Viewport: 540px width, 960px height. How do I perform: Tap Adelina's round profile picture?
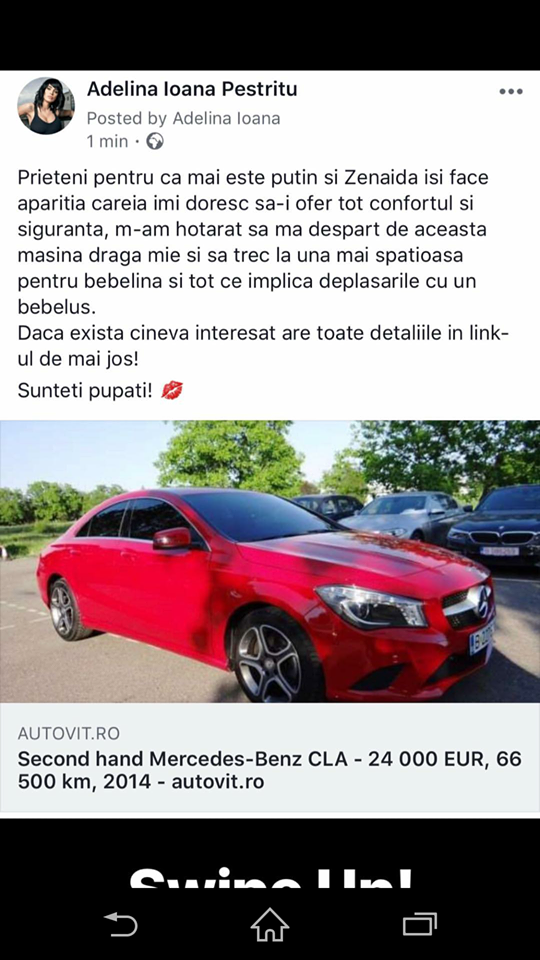click(x=46, y=105)
